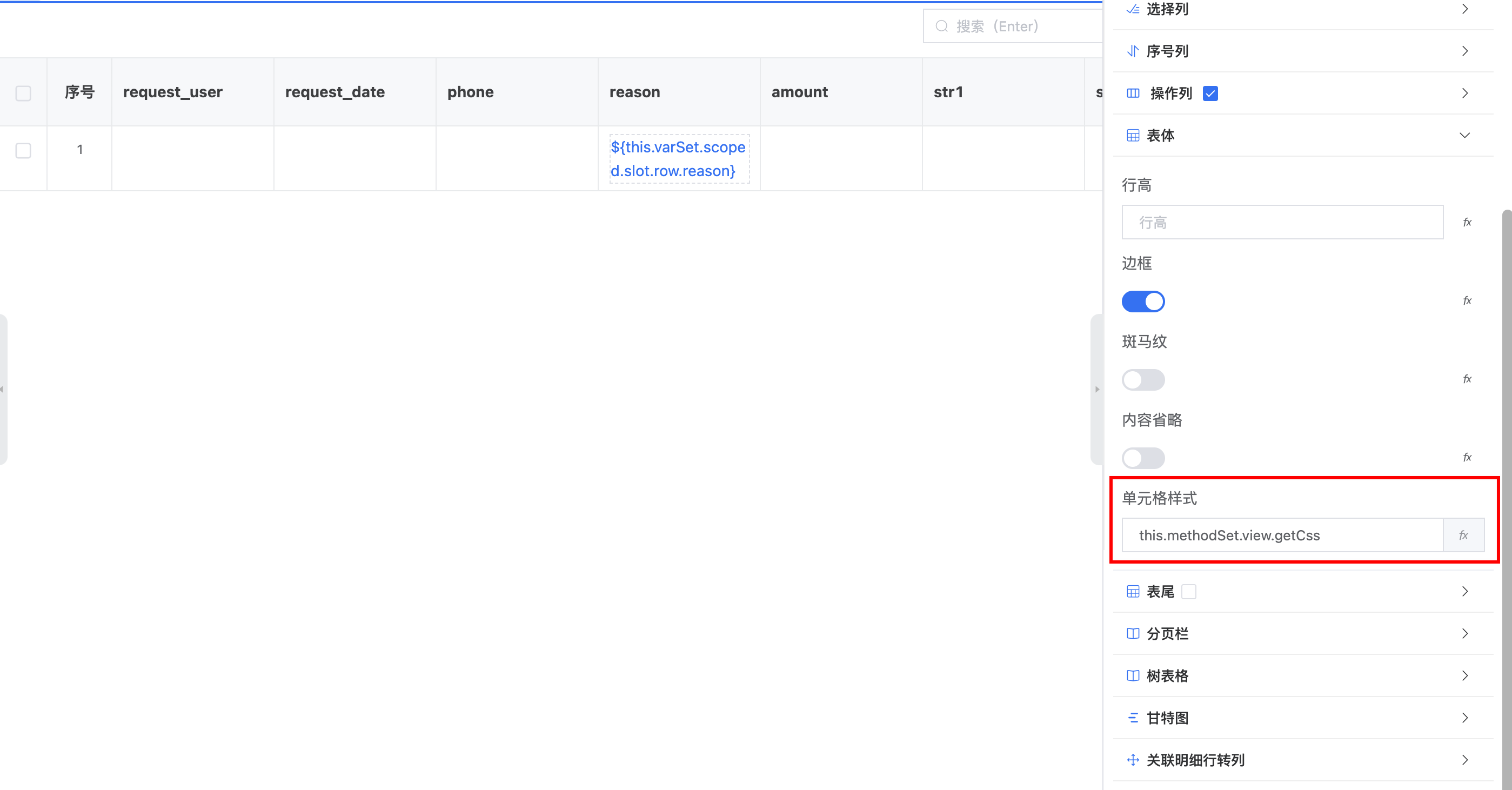
Task: Click the amount column header
Action: [x=840, y=92]
